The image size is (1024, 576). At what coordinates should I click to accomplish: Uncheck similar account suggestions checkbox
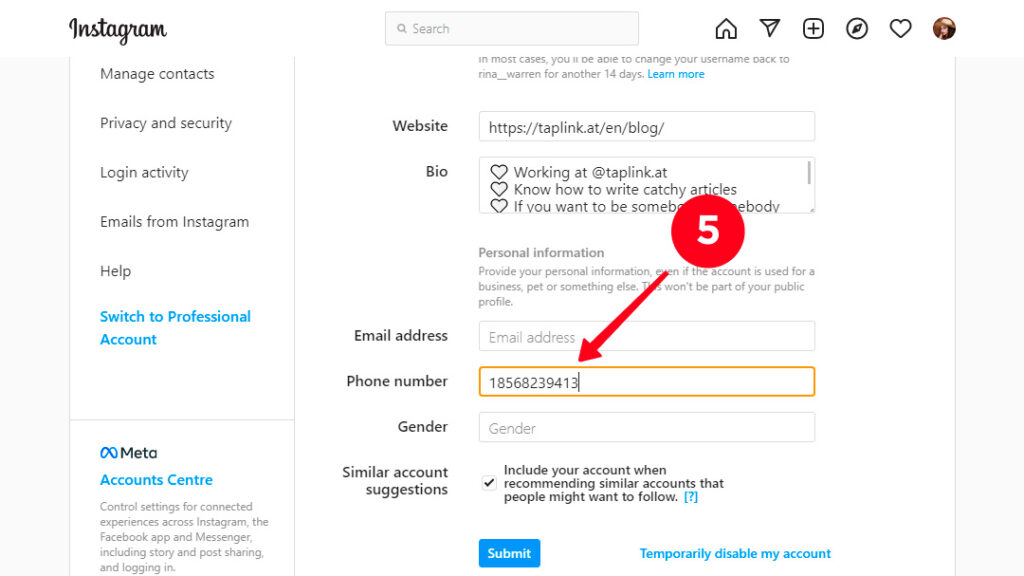point(488,483)
